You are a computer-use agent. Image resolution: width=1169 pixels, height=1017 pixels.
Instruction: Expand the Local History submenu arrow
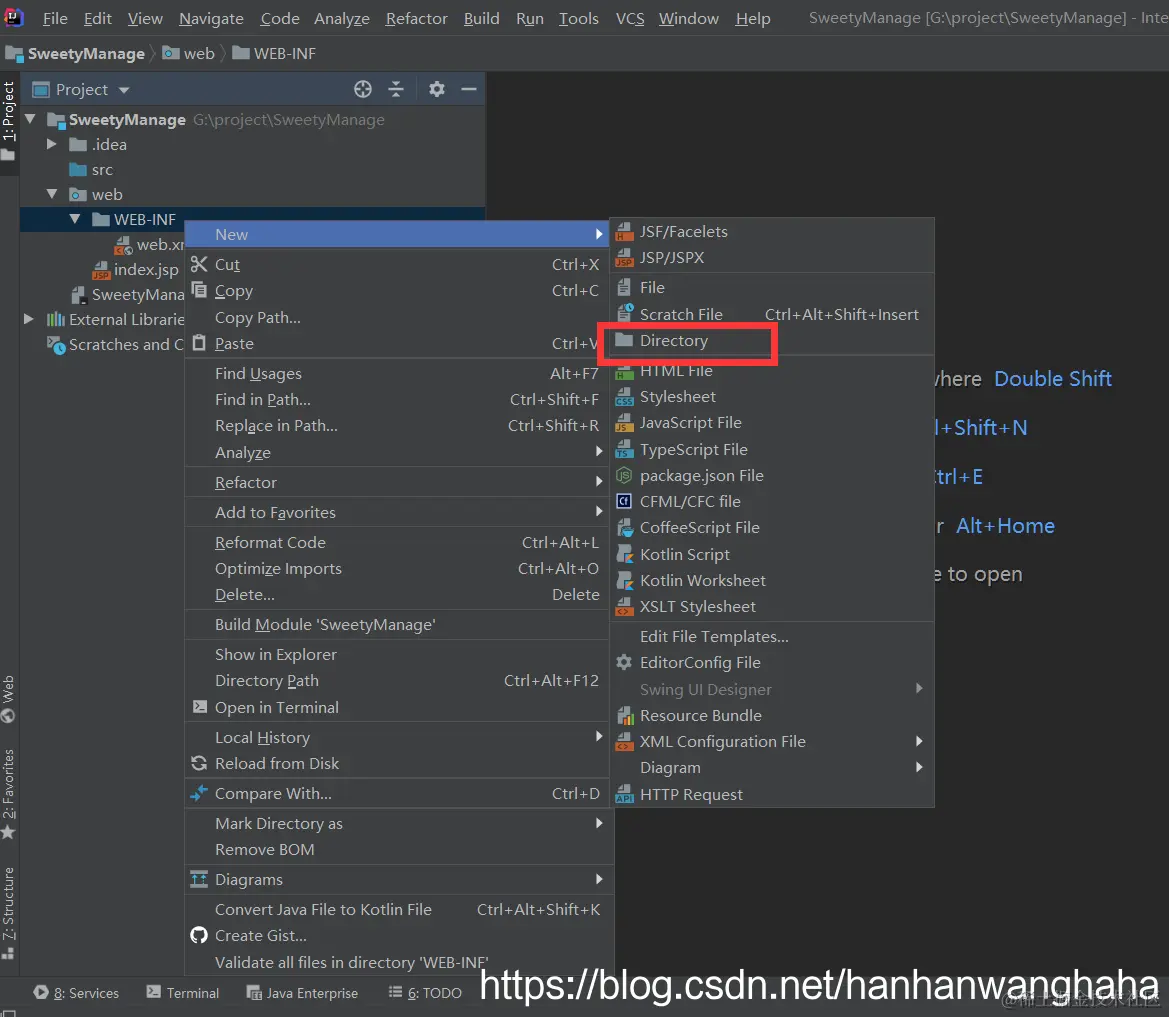599,737
